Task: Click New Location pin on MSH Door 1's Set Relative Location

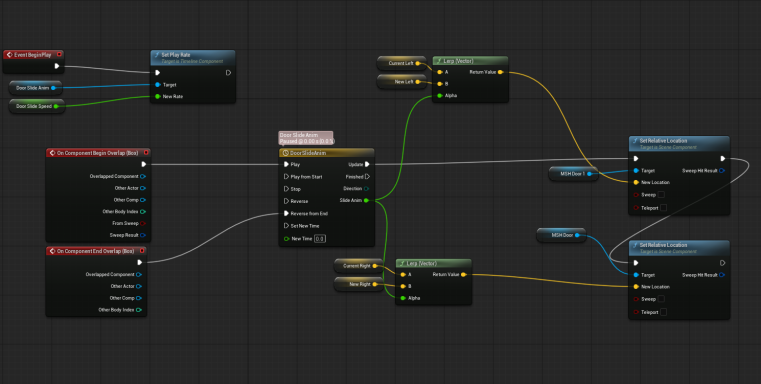Action: coord(636,183)
